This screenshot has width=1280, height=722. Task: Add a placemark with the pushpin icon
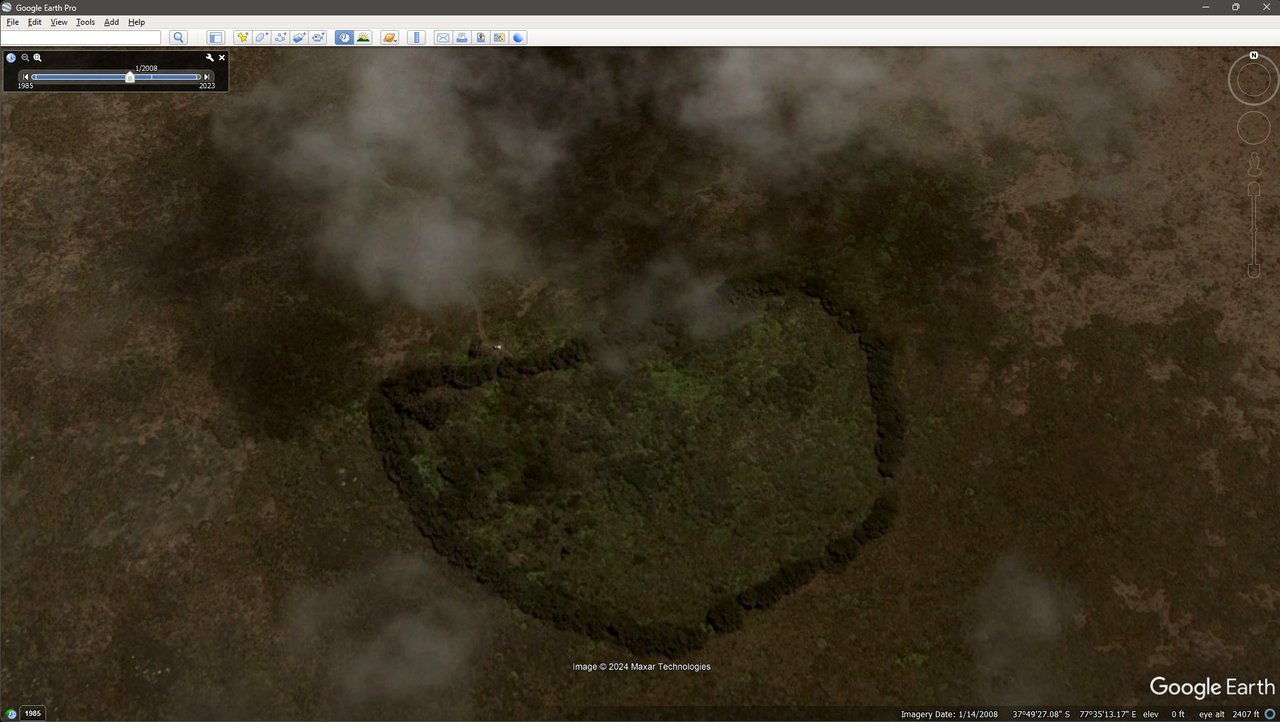tap(242, 38)
